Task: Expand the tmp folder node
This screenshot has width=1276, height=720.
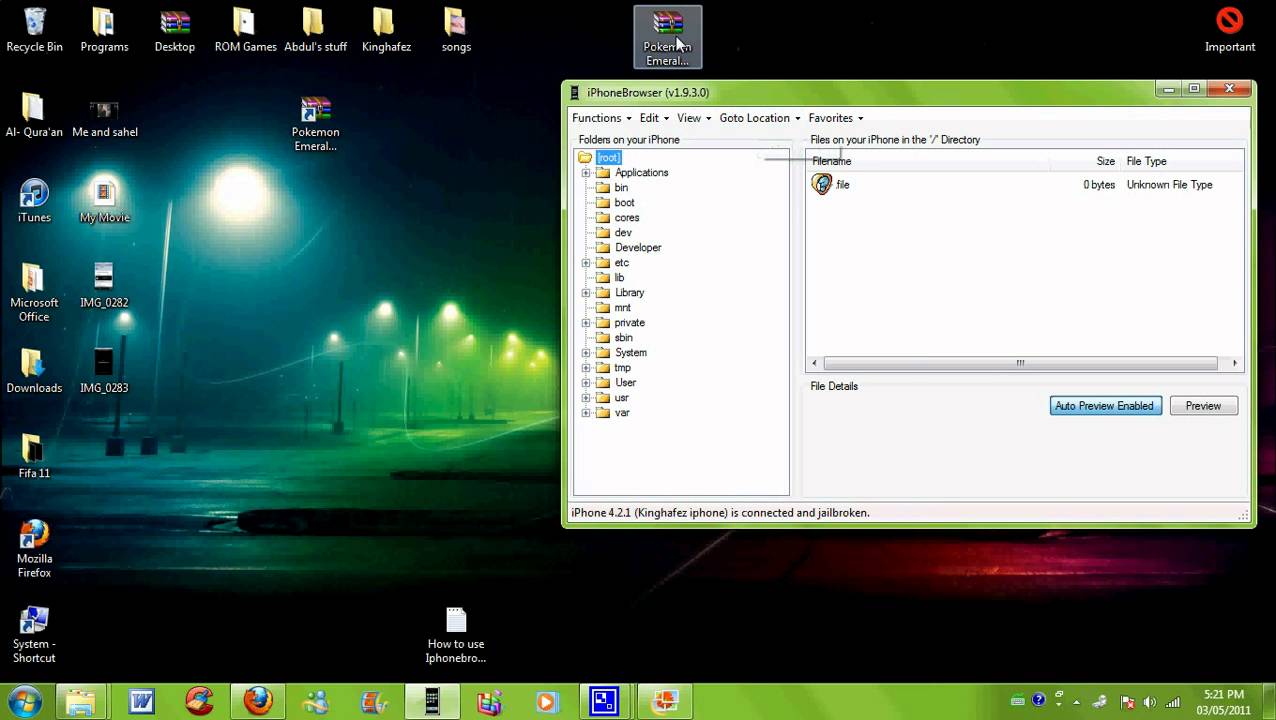Action: 586,368
